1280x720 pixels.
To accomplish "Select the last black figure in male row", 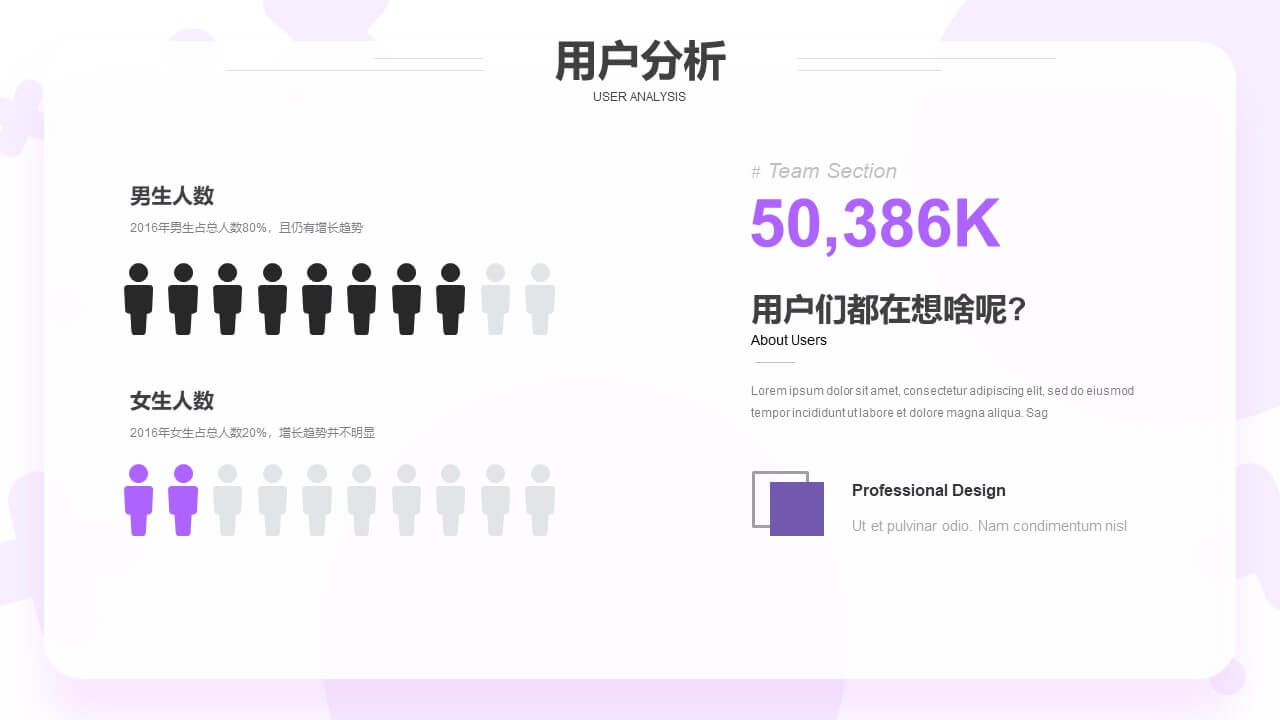I will coord(450,299).
